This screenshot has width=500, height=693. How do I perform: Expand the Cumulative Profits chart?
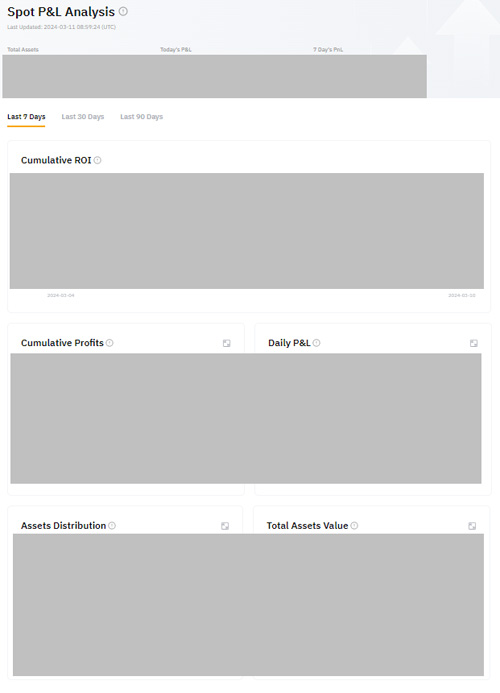coord(227,343)
